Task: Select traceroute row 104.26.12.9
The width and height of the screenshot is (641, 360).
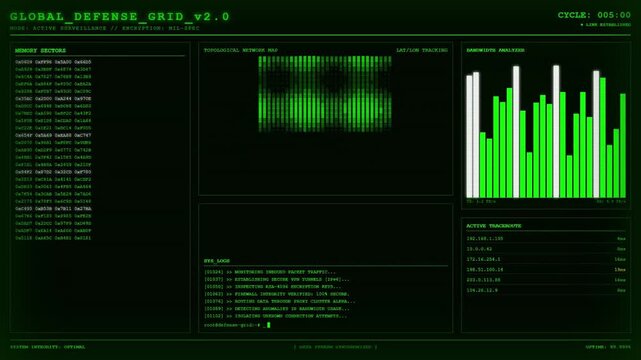Action: [546, 291]
